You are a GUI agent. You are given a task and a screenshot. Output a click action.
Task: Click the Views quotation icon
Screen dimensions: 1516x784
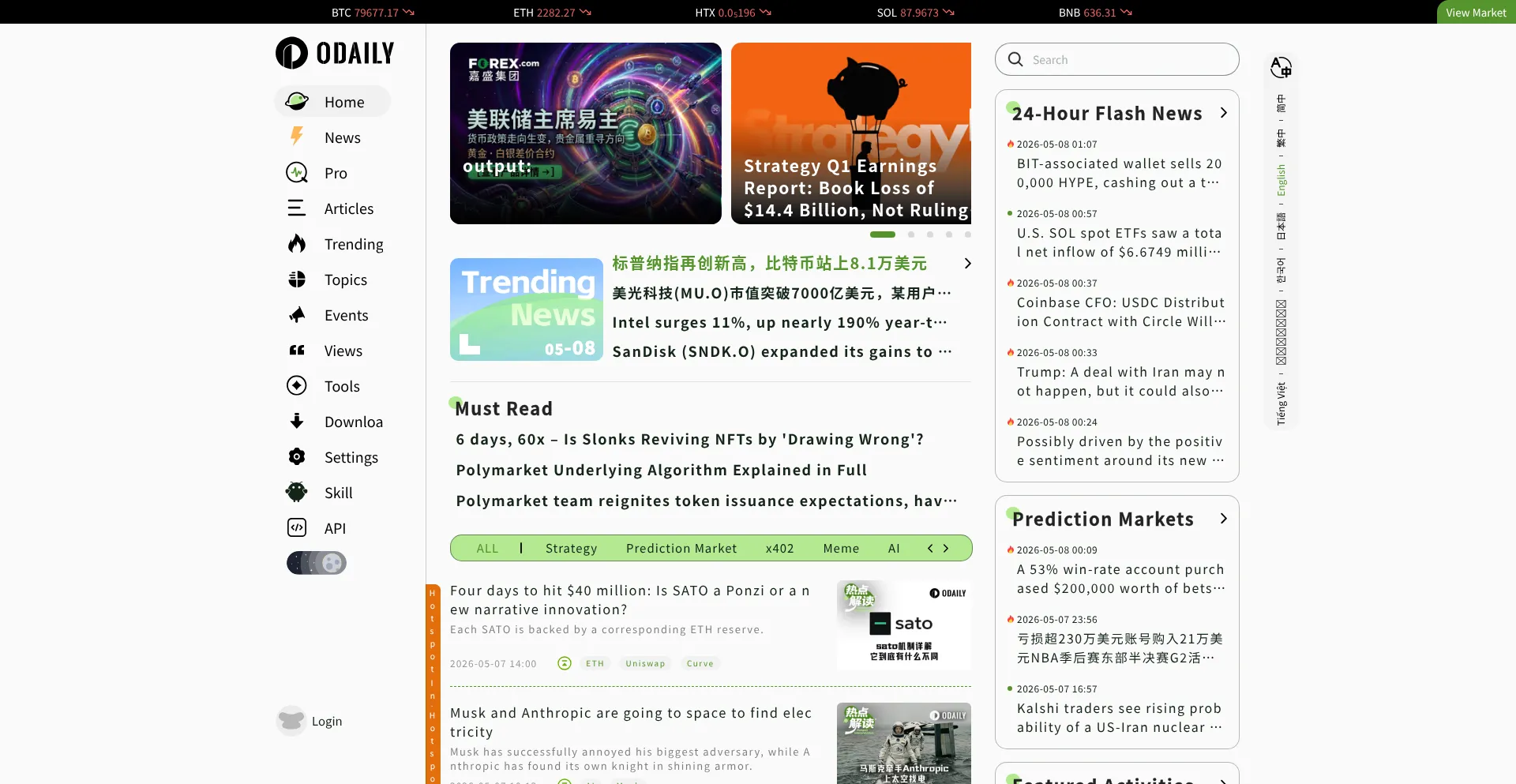coord(297,350)
